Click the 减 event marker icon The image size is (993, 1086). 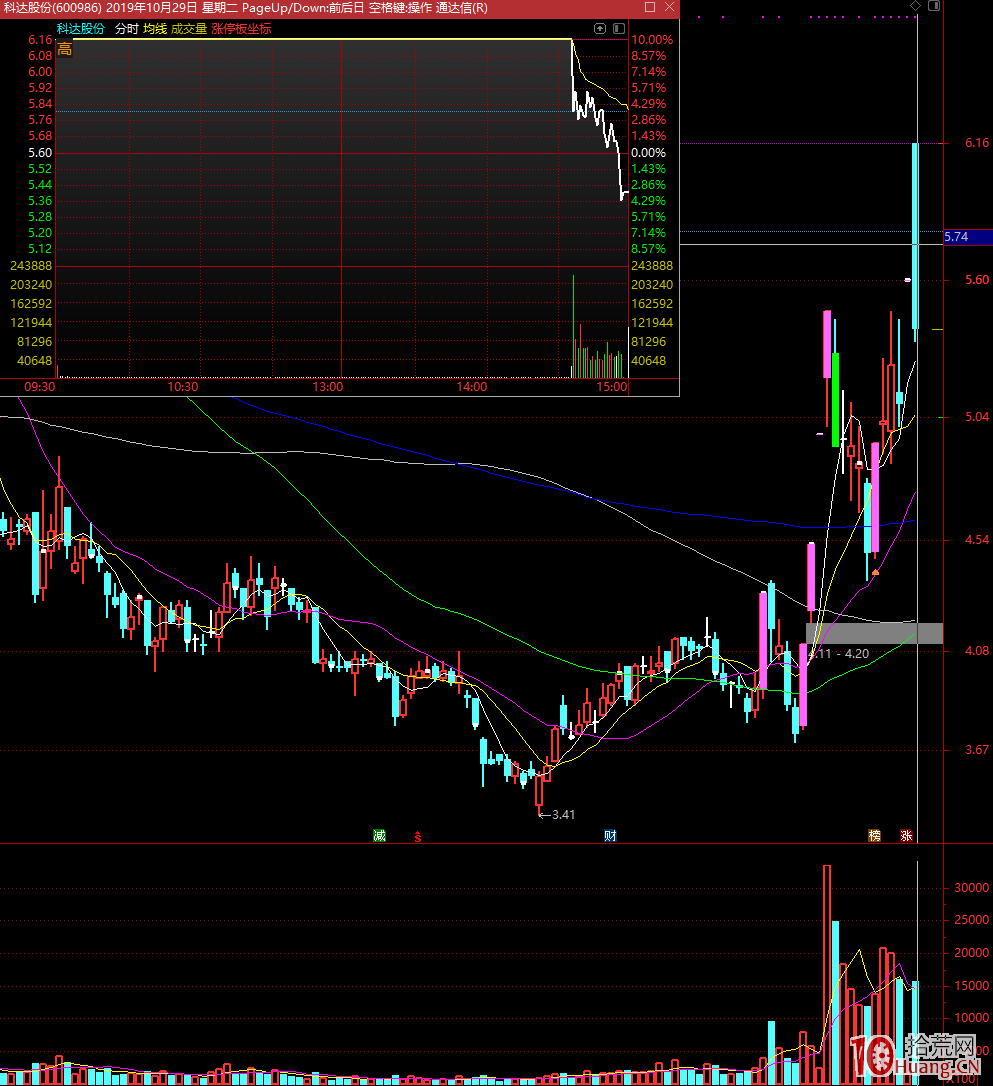pos(379,835)
